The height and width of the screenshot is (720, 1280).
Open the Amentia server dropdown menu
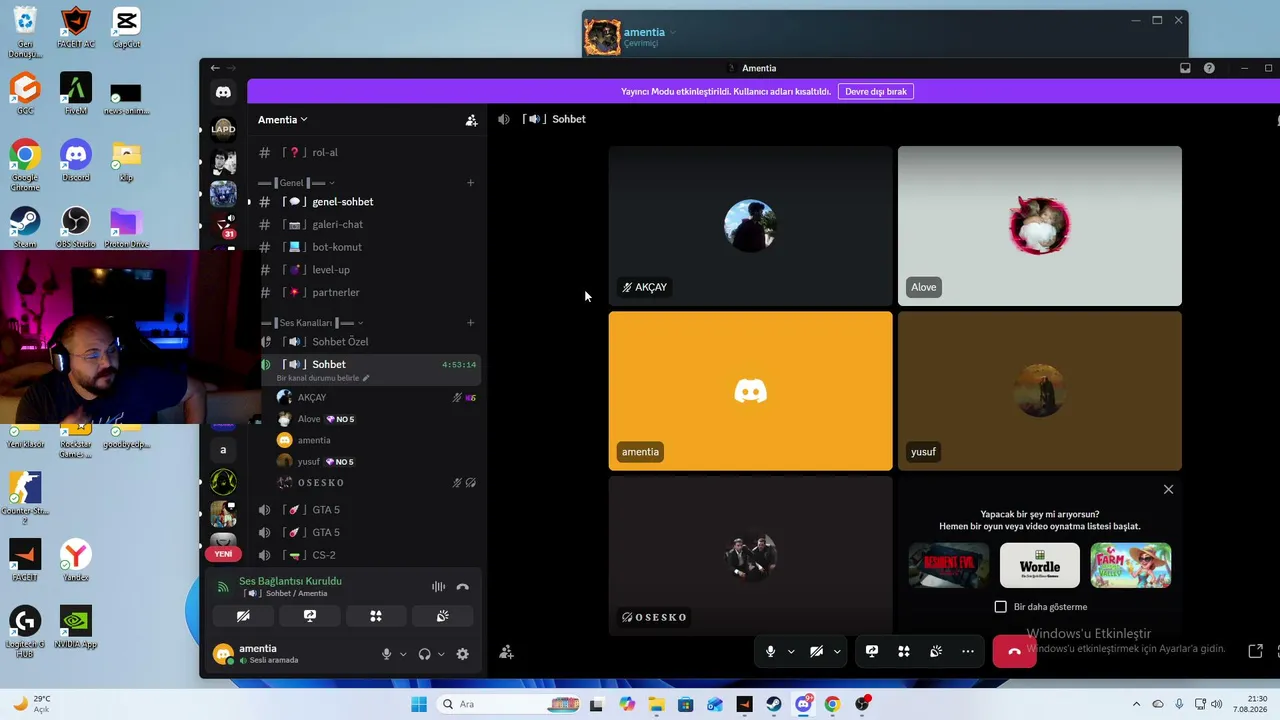tap(283, 120)
